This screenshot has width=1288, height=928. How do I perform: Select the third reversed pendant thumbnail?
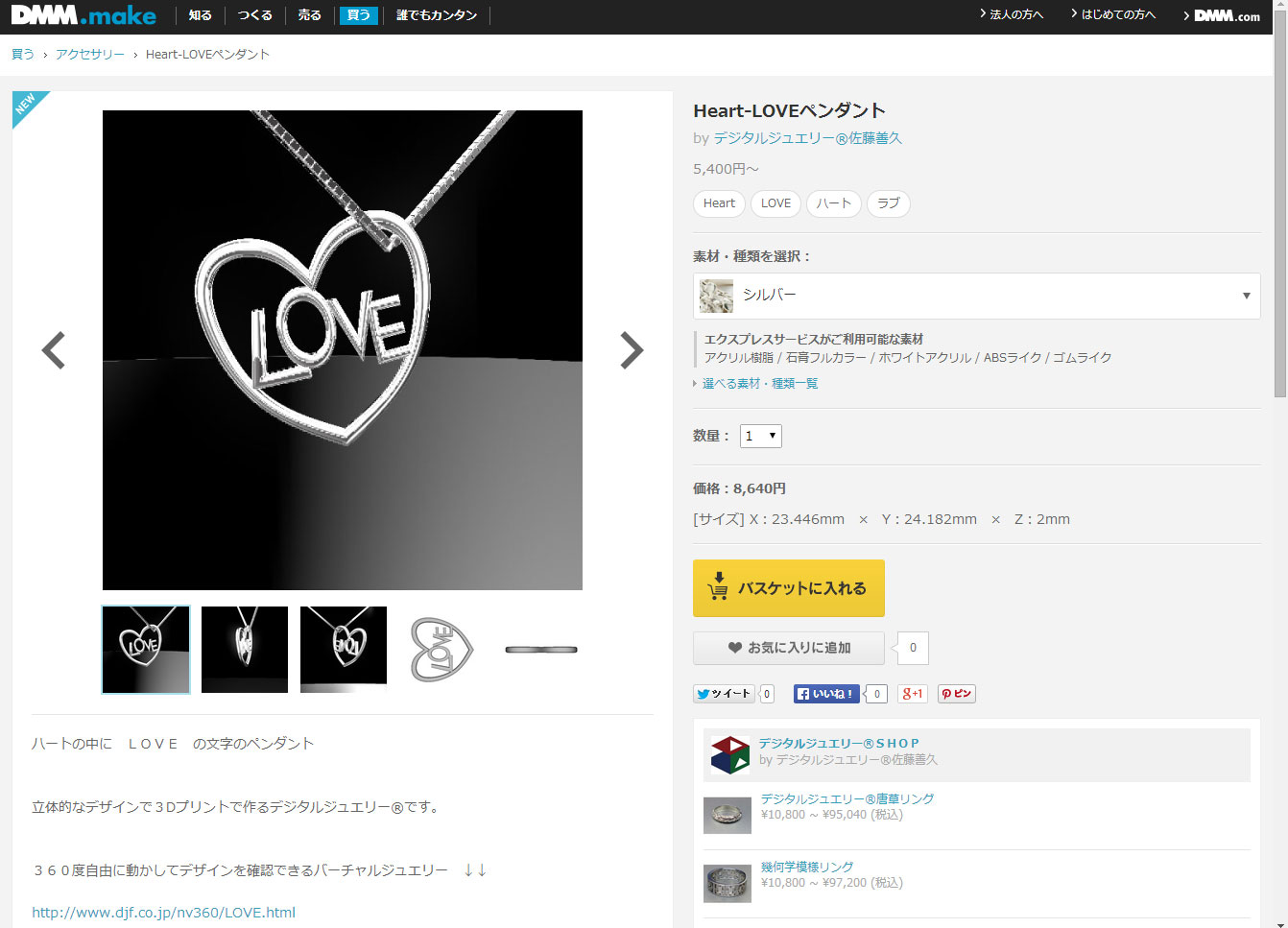(x=344, y=650)
